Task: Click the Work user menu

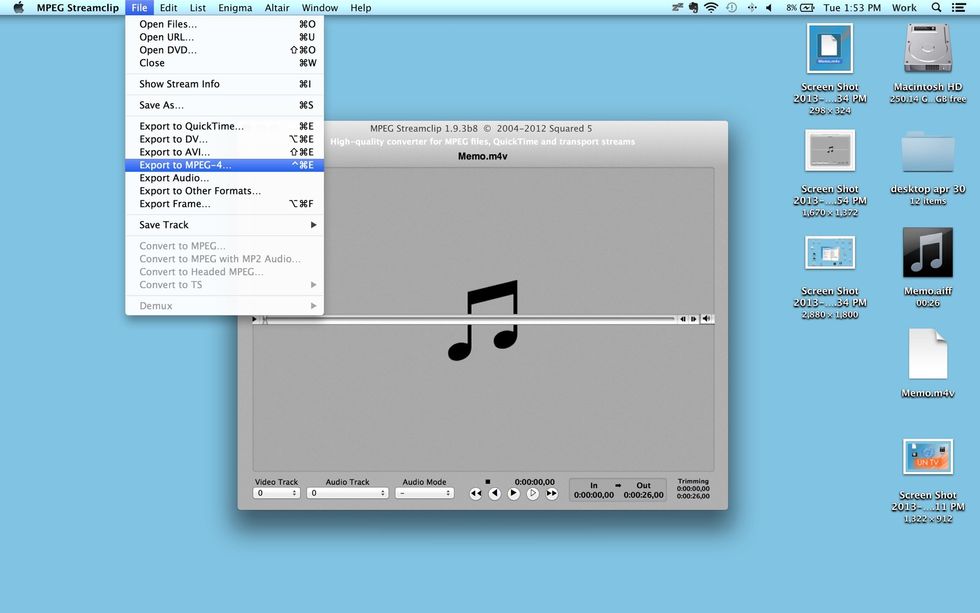Action: click(x=904, y=7)
